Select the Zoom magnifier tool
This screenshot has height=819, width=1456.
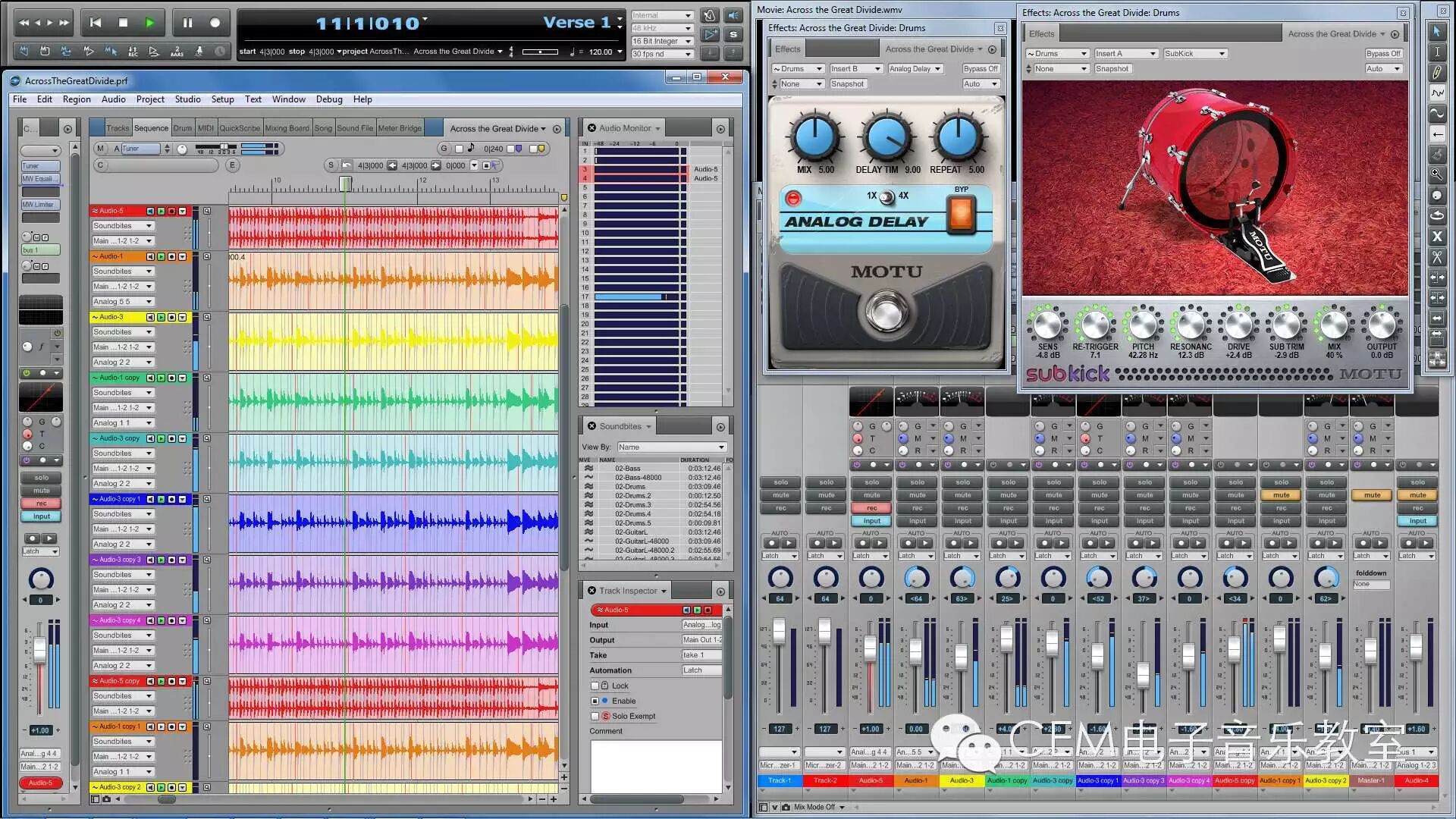pyautogui.click(x=1437, y=174)
